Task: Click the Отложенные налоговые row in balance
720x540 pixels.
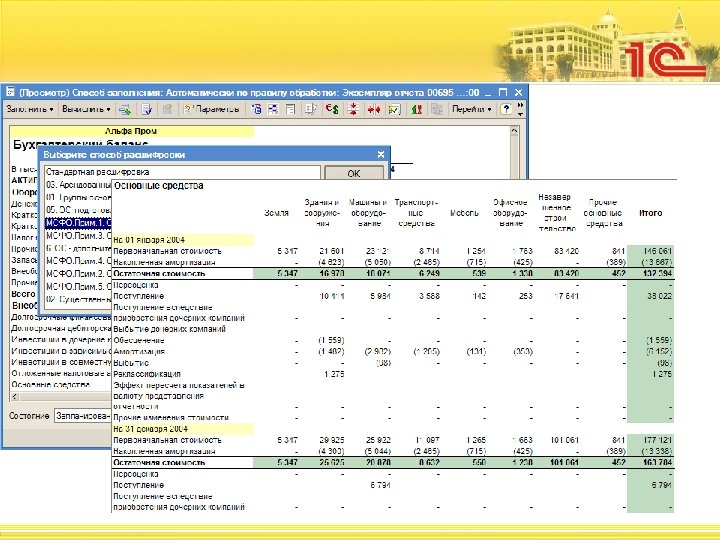Action: tap(61, 373)
